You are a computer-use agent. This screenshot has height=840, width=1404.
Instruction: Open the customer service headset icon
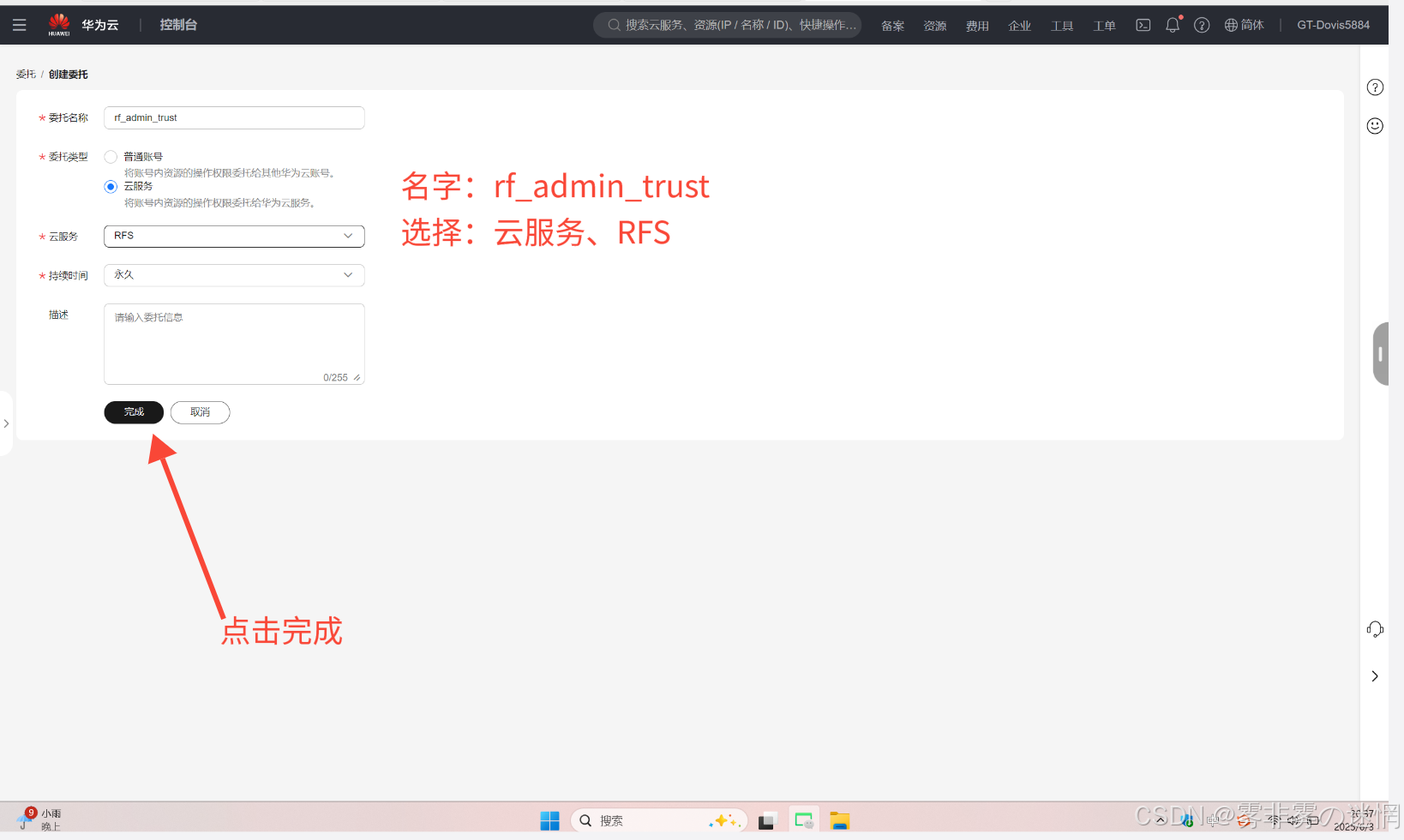[x=1375, y=629]
